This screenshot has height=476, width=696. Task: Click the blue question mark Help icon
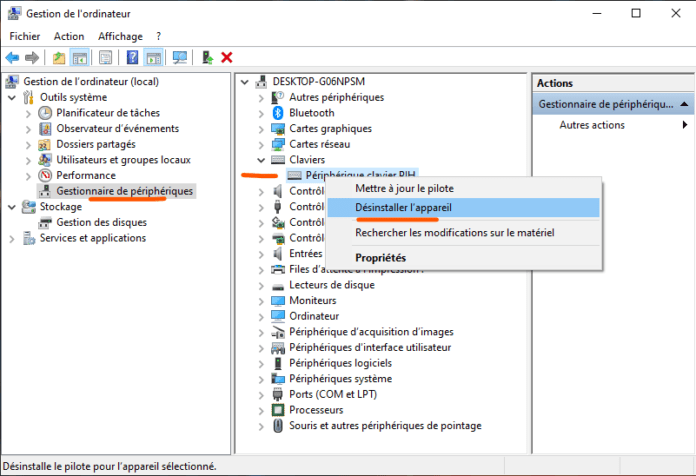(x=132, y=58)
